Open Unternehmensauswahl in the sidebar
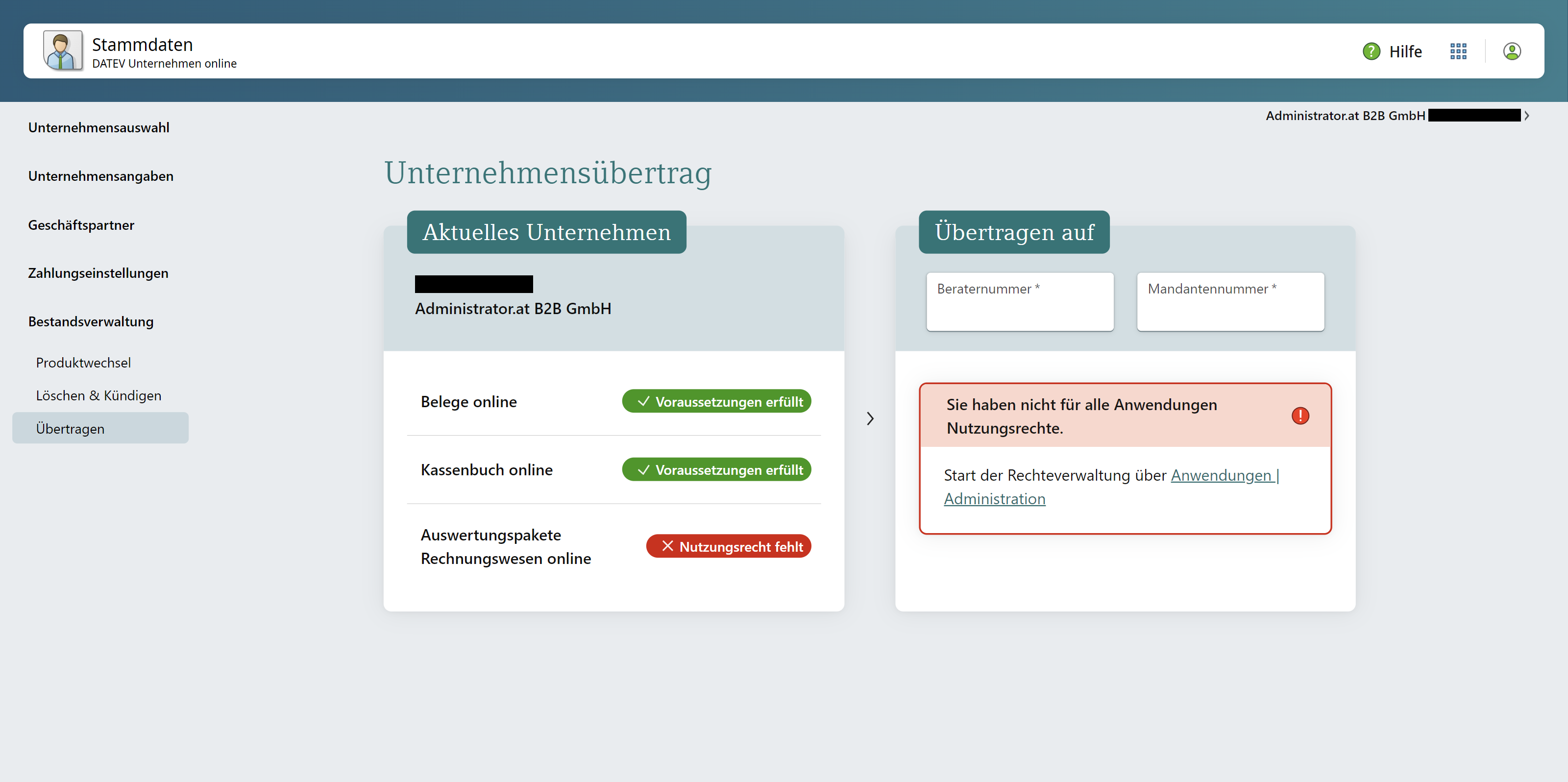This screenshot has width=1568, height=782. tap(98, 128)
